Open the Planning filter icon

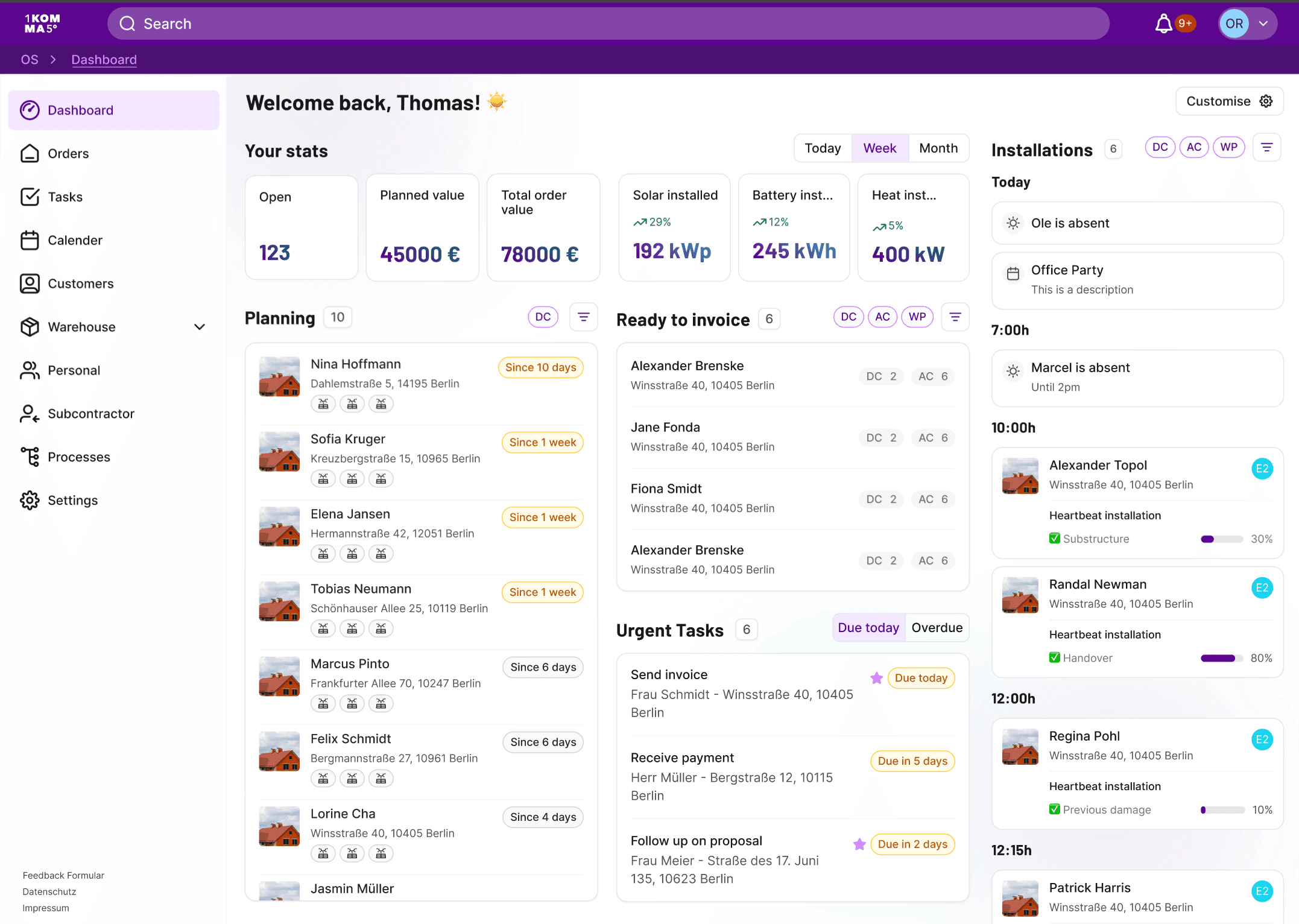click(x=583, y=317)
